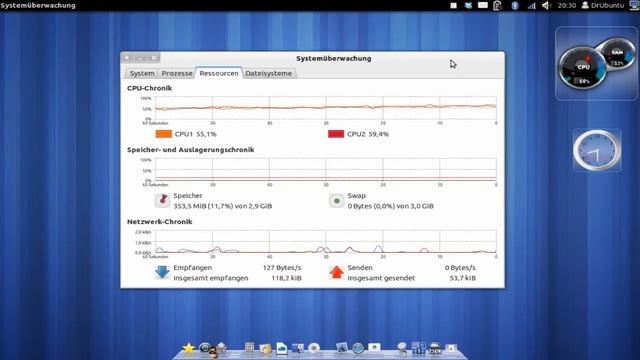The height and width of the screenshot is (360, 640).
Task: Open the Bluetooth indicator
Action: tap(515, 5)
